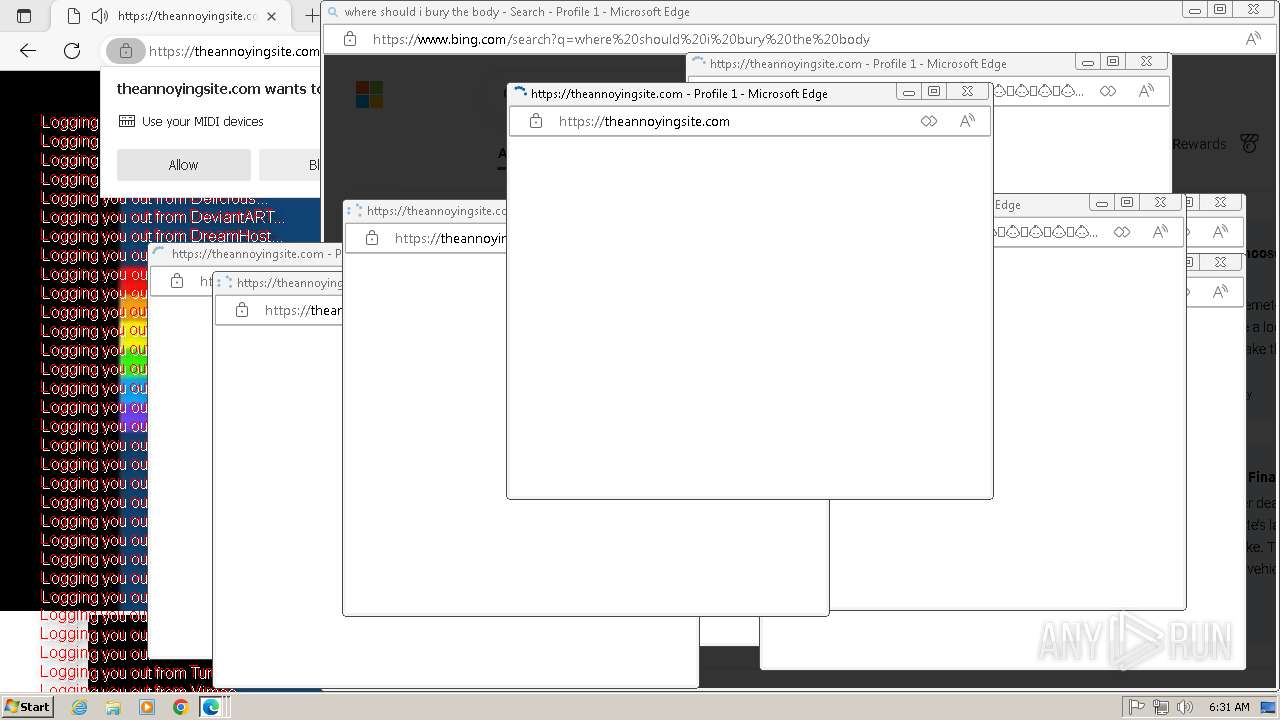
Task: Close the theannoyingsite.com browser tab
Action: 271,16
